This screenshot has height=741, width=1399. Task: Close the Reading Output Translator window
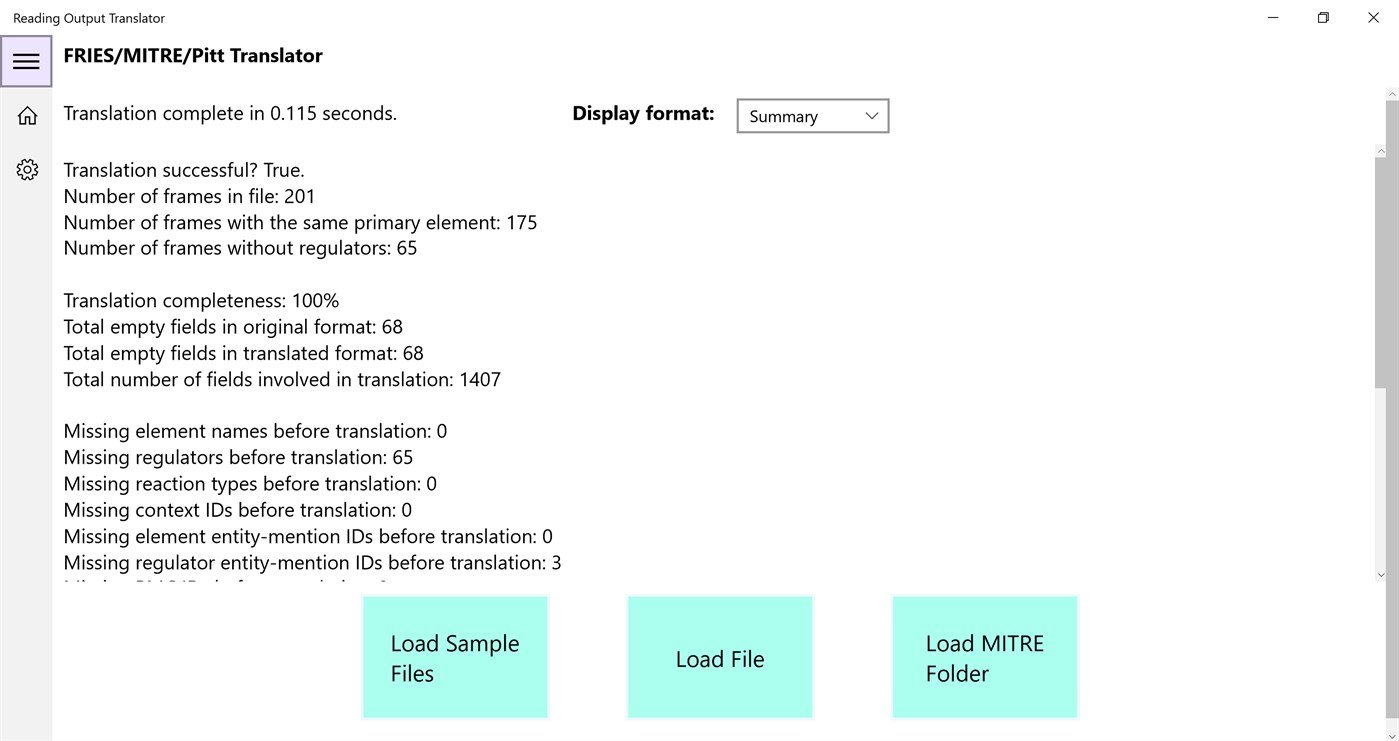[x=1373, y=18]
